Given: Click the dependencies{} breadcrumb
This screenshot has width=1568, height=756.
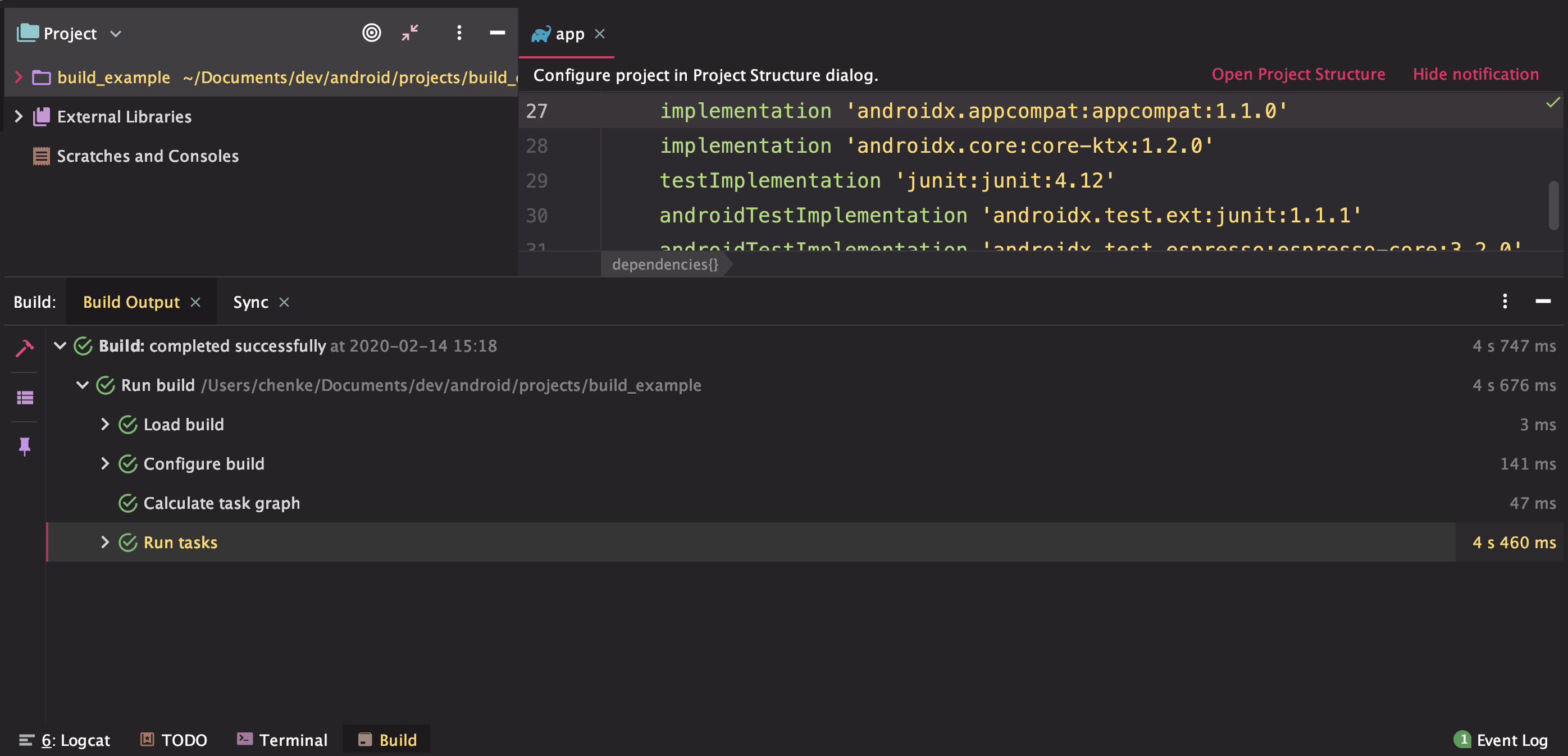Looking at the screenshot, I should coord(665,264).
